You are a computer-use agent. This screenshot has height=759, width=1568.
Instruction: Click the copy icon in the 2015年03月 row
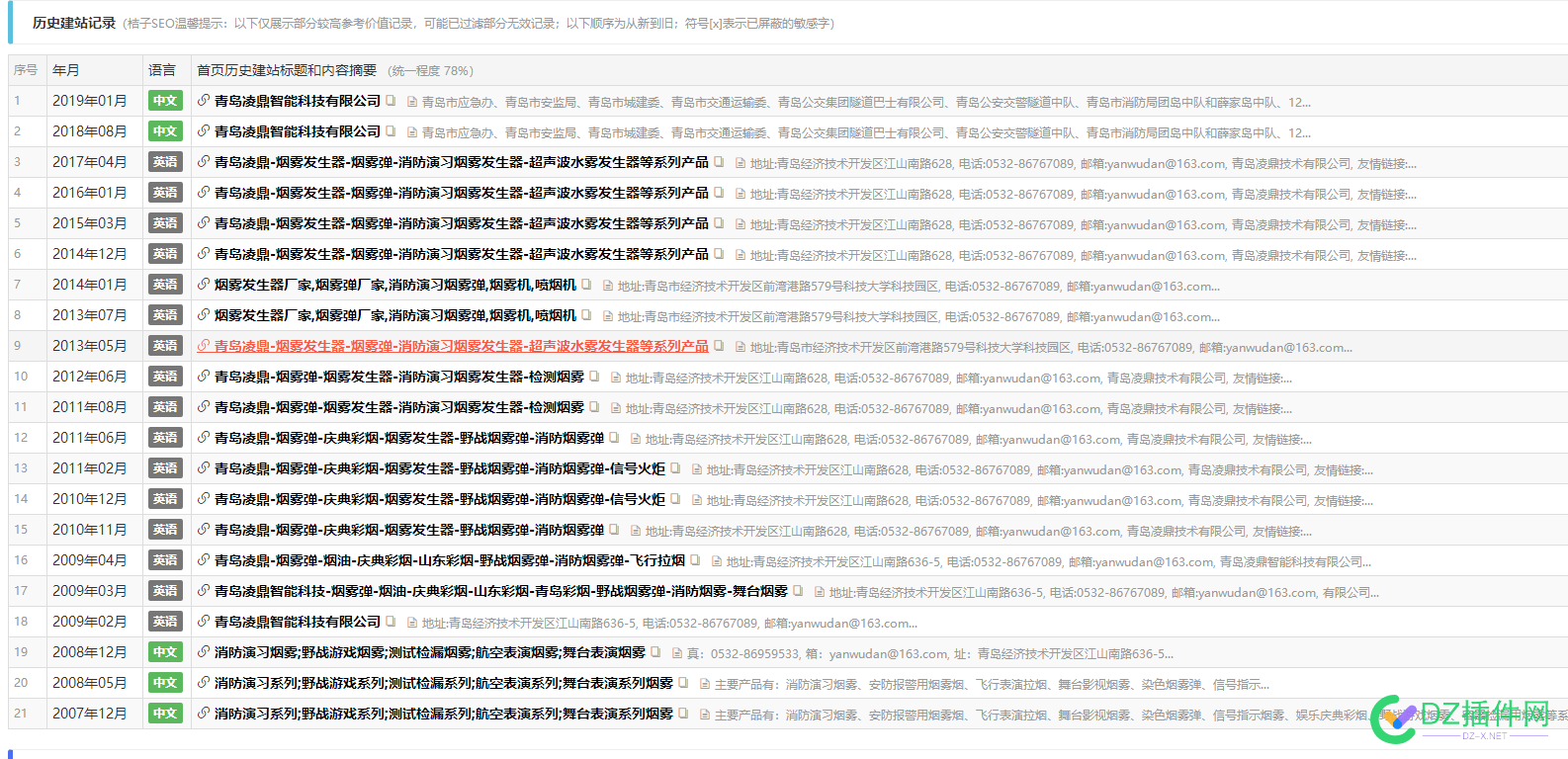click(x=719, y=223)
